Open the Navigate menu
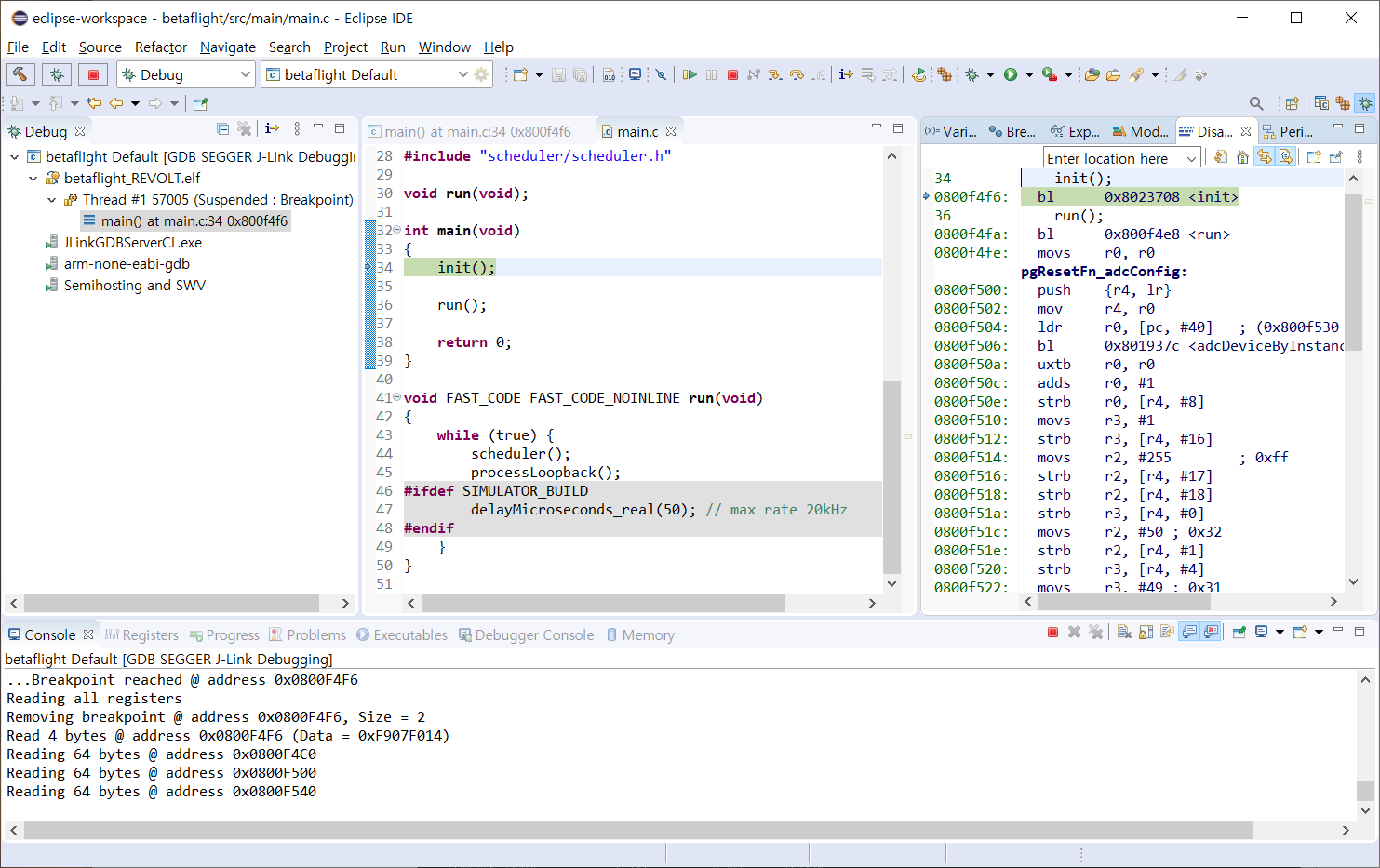Image resolution: width=1380 pixels, height=868 pixels. point(228,47)
